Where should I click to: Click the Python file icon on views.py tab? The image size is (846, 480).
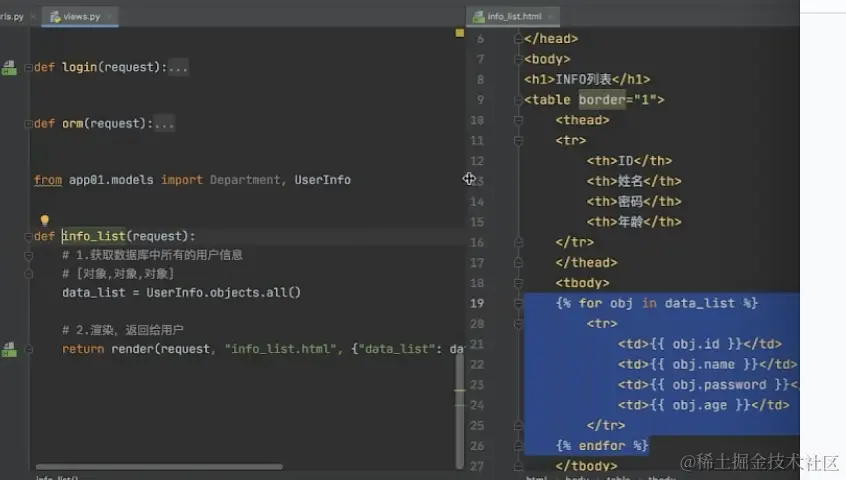(55, 17)
